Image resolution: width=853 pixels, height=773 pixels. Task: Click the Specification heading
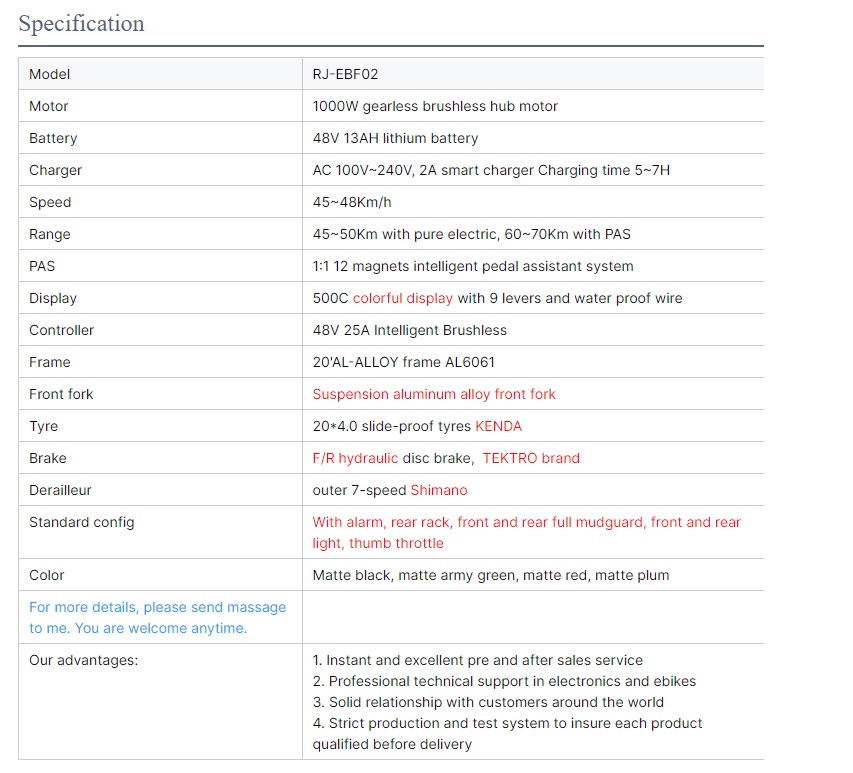click(x=82, y=24)
